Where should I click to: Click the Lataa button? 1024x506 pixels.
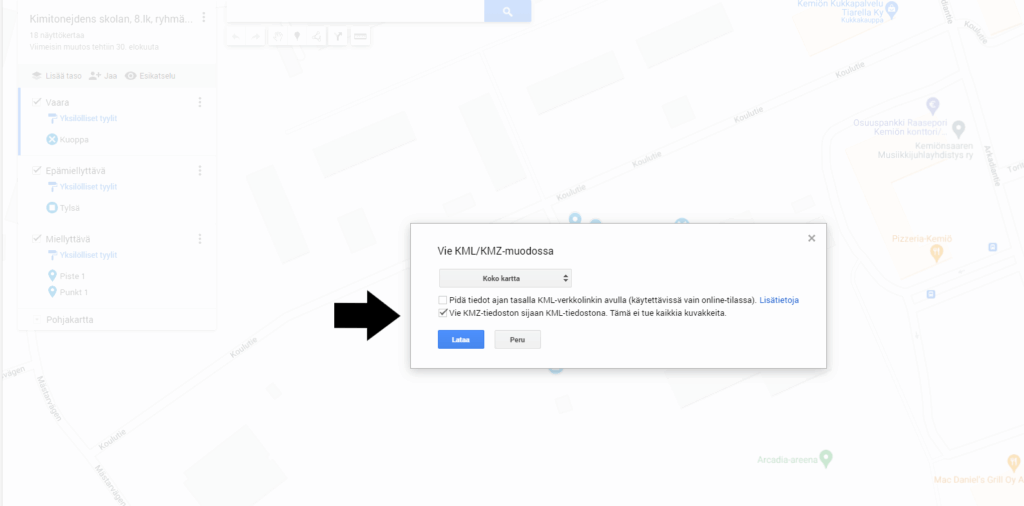pos(461,340)
